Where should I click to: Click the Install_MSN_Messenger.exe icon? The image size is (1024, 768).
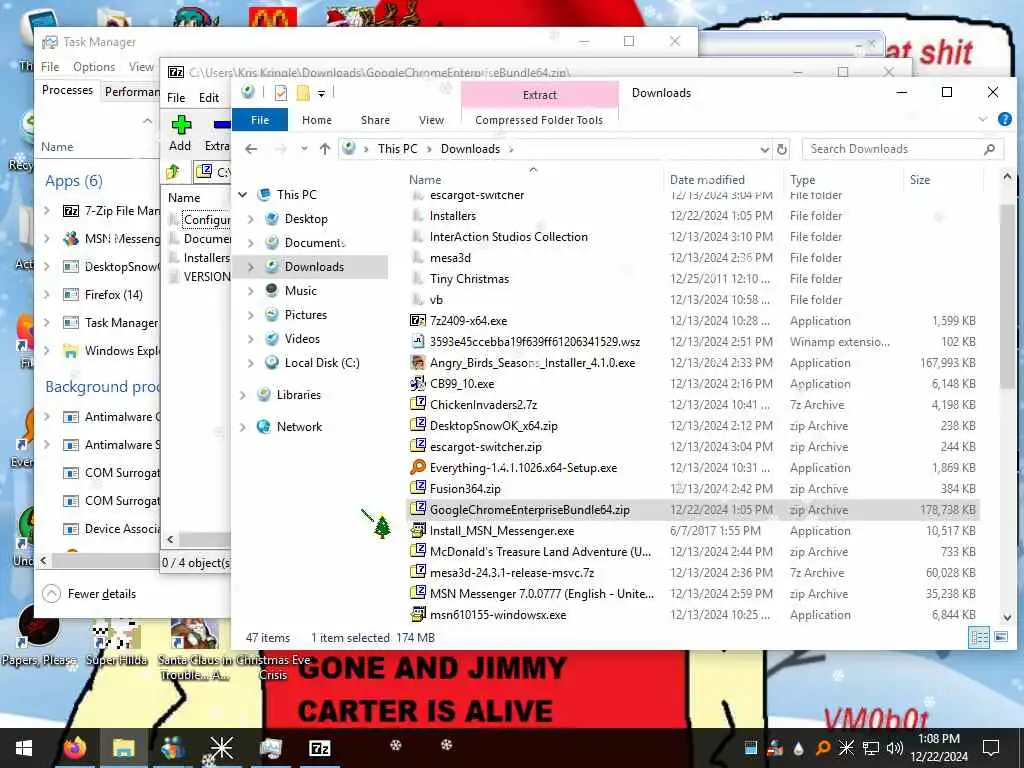click(x=417, y=530)
